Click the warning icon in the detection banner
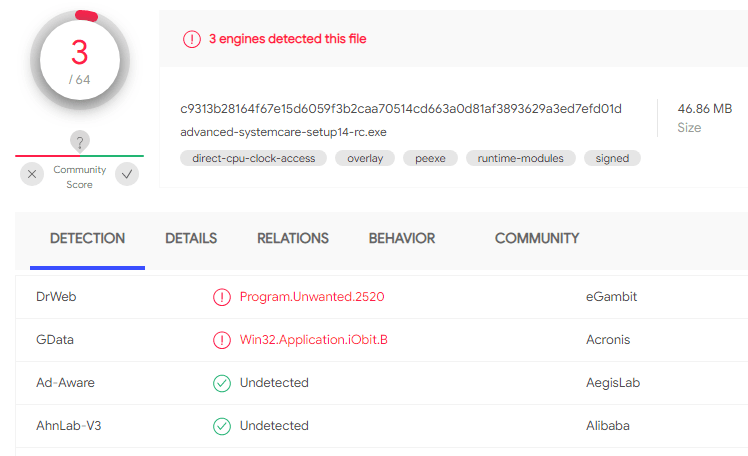 (x=191, y=39)
